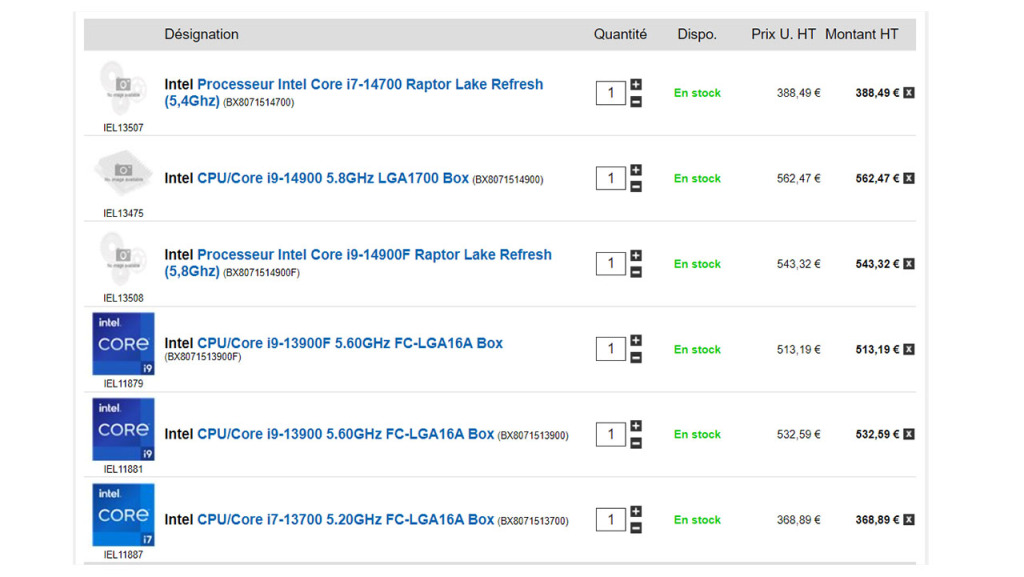
Task: Decrease quantity for Core i9-14900 LGA1700 Box
Action: [x=635, y=187]
